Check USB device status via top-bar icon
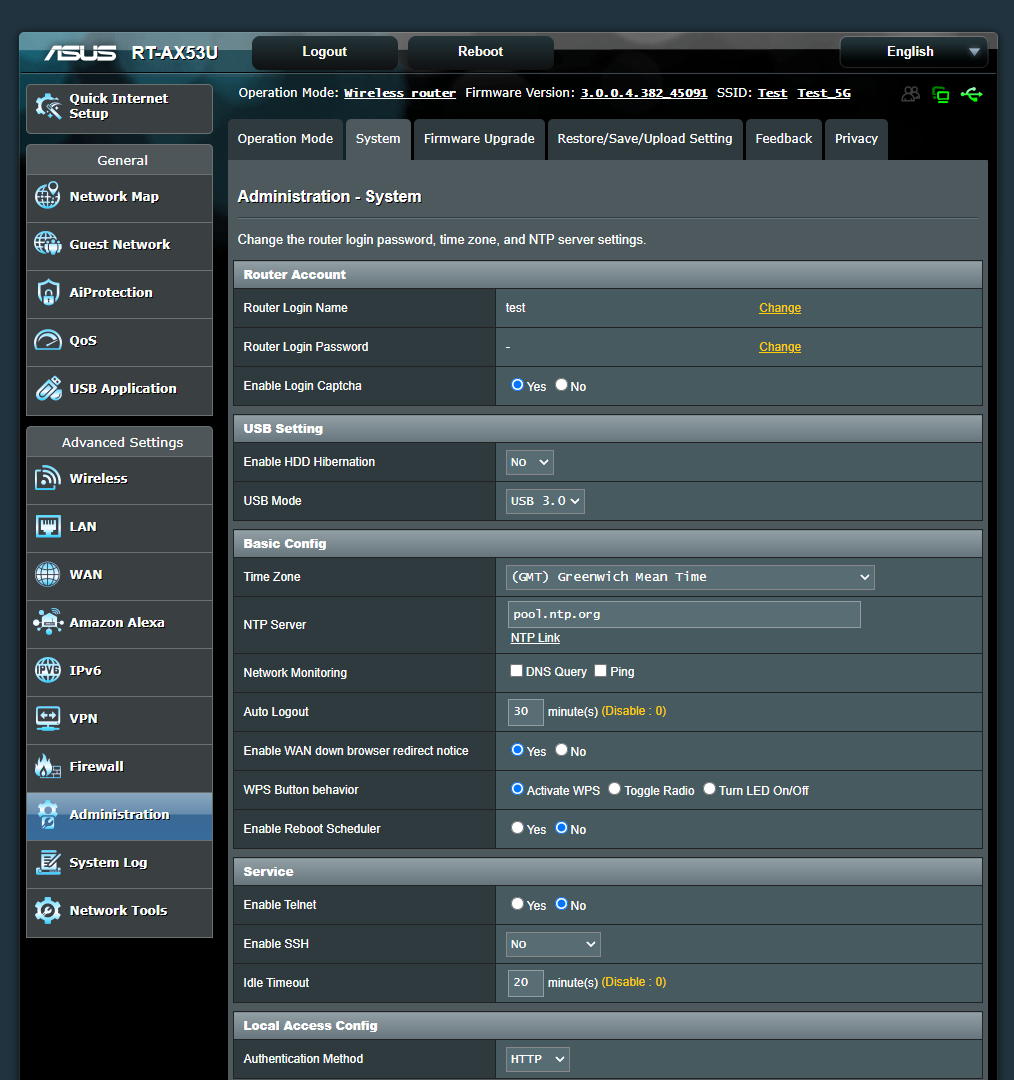 pos(971,94)
